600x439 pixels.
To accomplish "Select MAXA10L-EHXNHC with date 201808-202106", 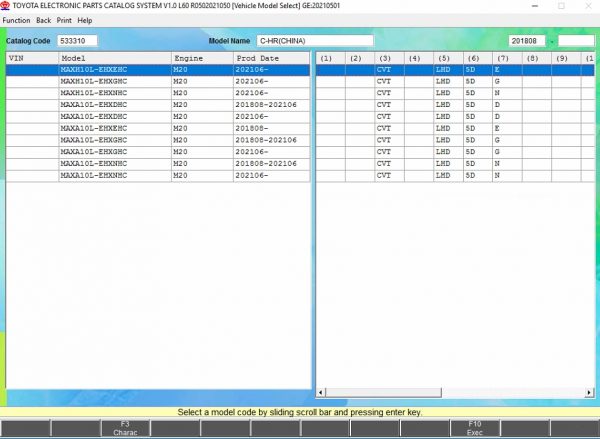I will click(x=158, y=163).
